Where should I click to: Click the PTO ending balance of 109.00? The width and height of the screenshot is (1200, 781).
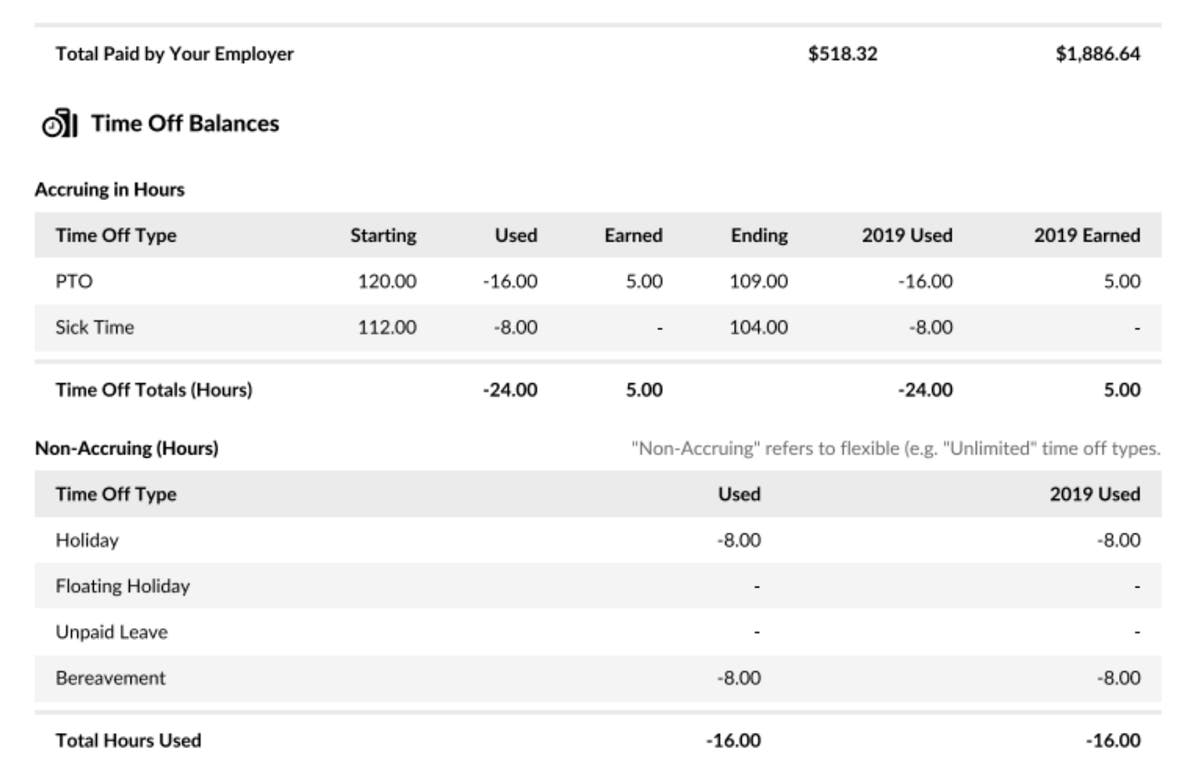759,281
